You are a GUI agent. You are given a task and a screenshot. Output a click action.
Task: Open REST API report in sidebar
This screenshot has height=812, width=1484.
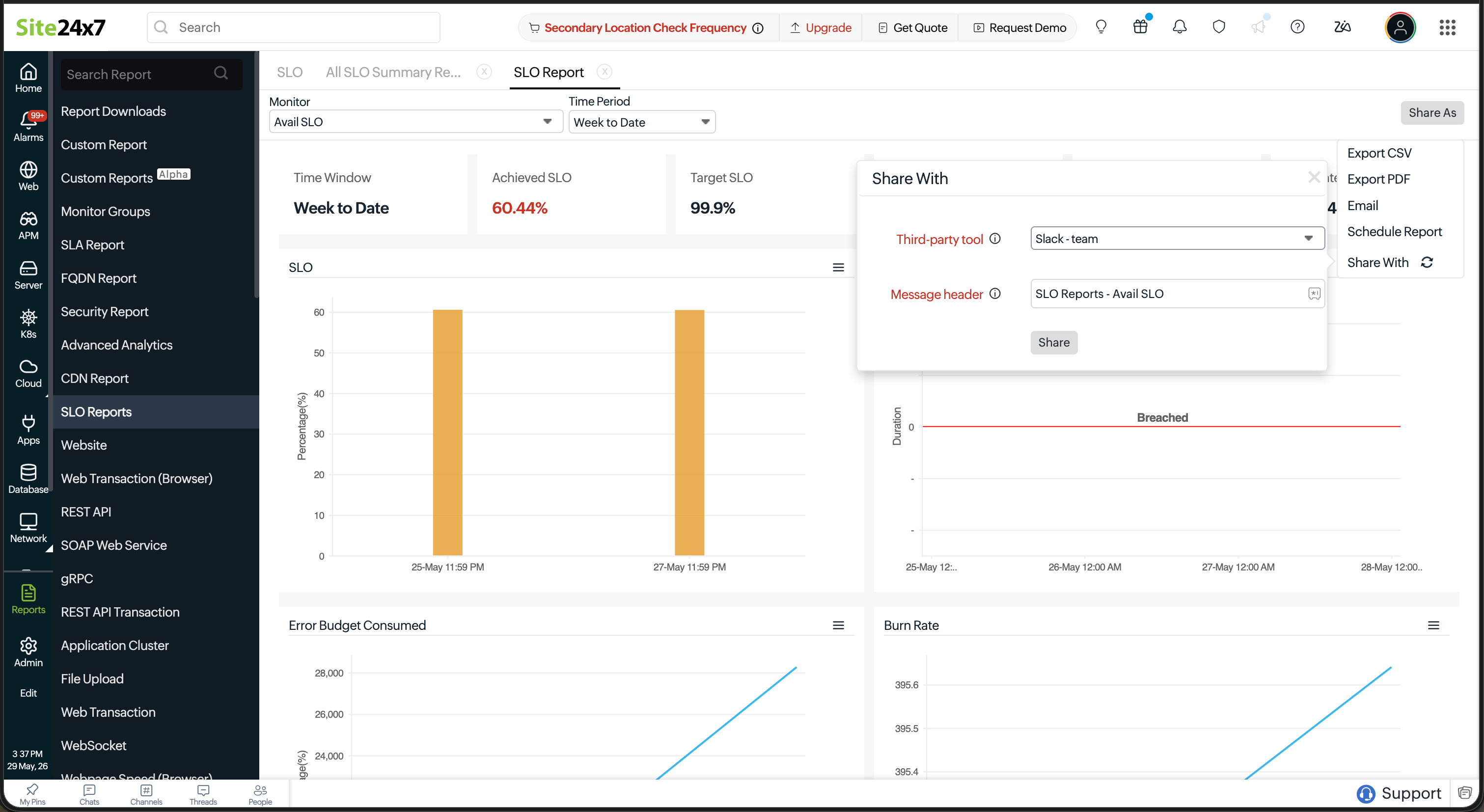pos(86,512)
